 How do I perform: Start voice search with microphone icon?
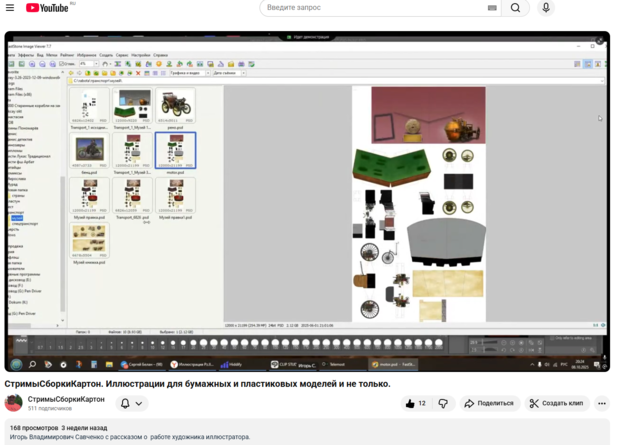tap(546, 8)
